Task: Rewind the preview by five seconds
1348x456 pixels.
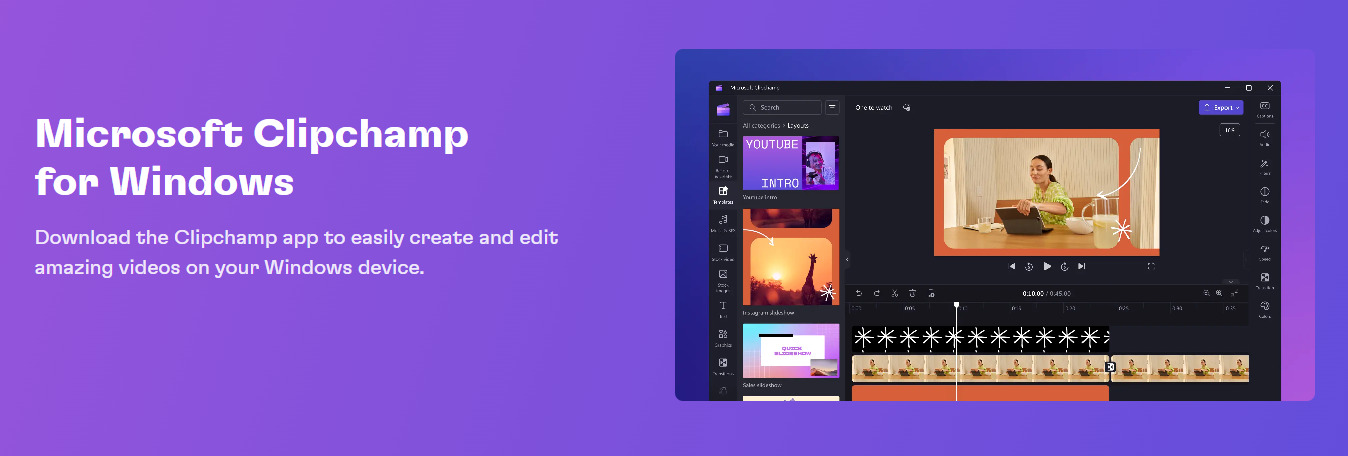Action: click(x=1029, y=266)
